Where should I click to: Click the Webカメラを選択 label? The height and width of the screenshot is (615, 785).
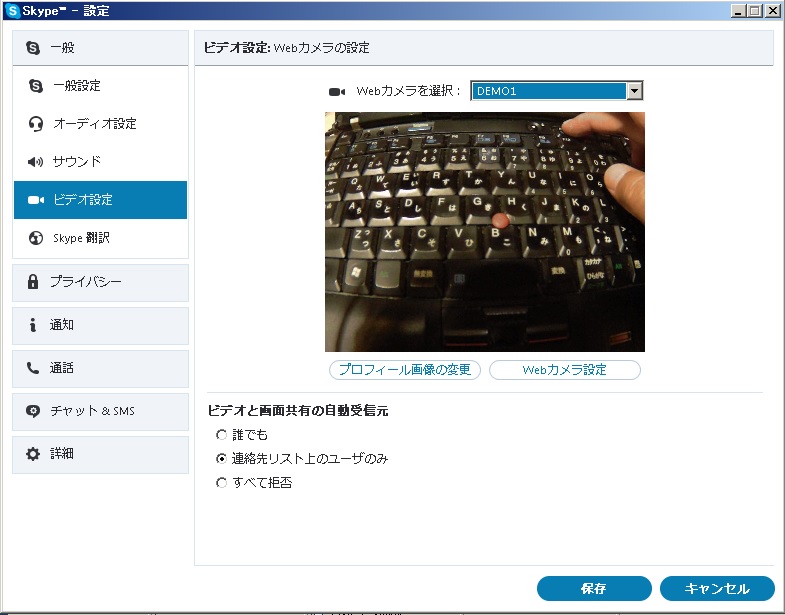point(408,91)
